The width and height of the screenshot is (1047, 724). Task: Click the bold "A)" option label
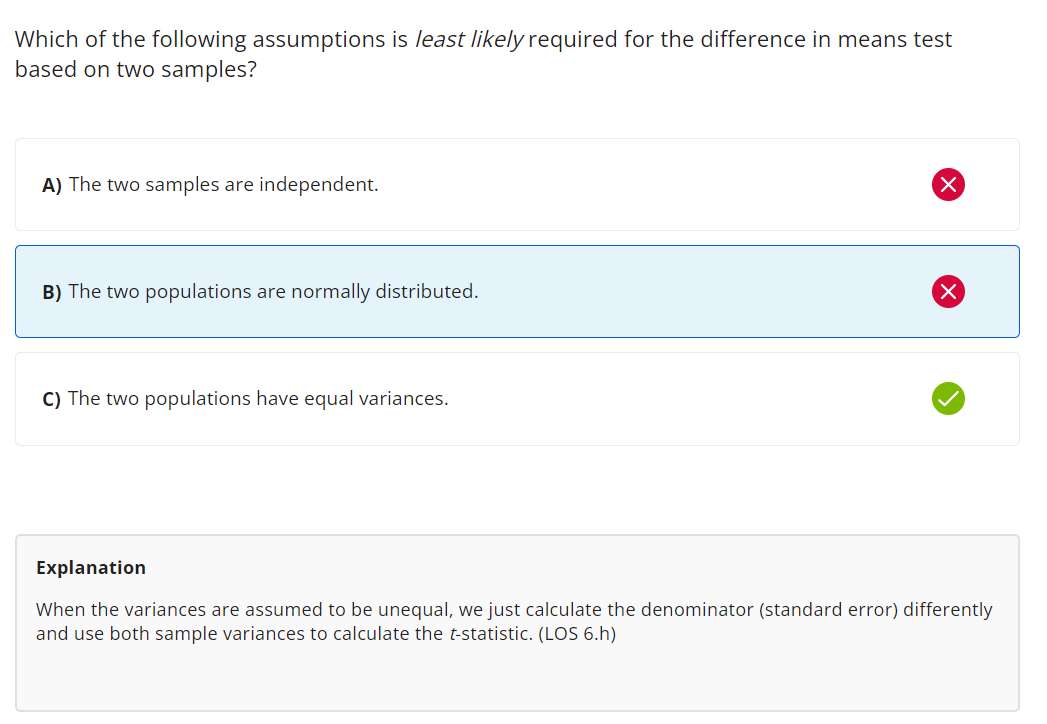(52, 185)
